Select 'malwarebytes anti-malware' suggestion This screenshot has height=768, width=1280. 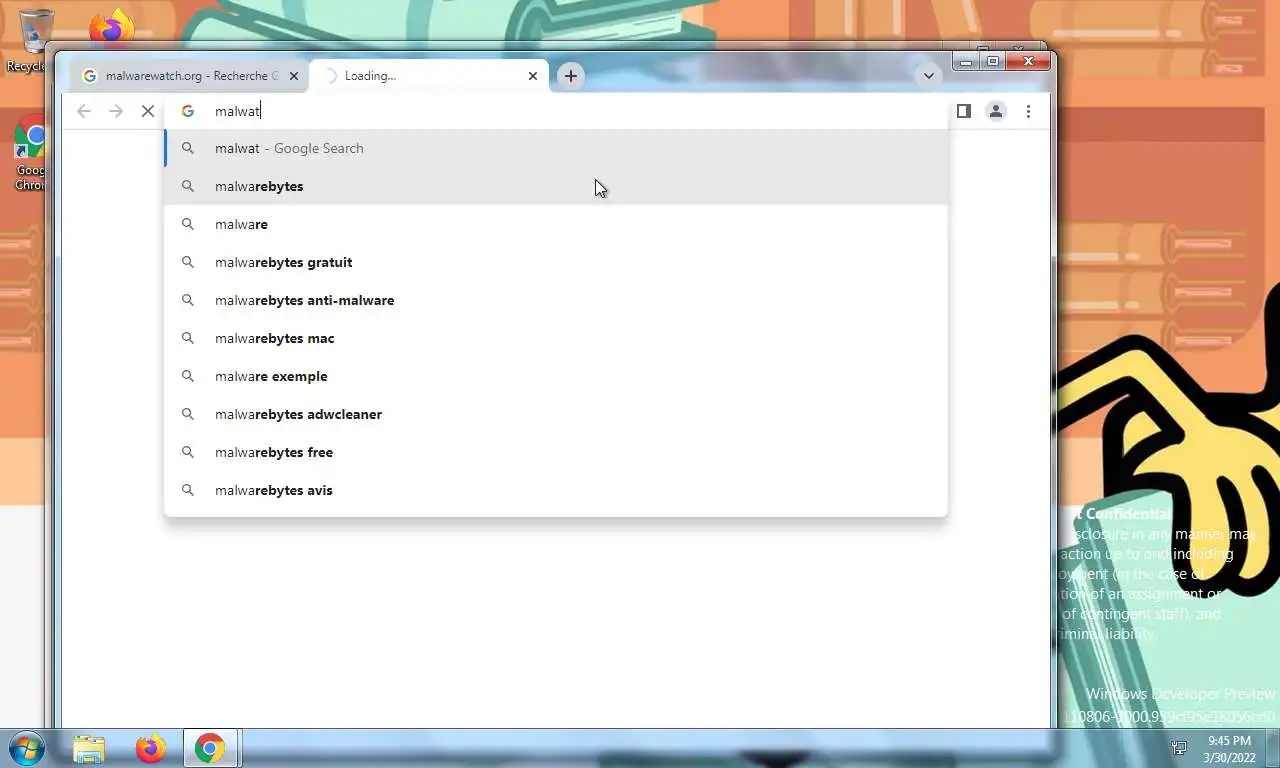[556, 300]
